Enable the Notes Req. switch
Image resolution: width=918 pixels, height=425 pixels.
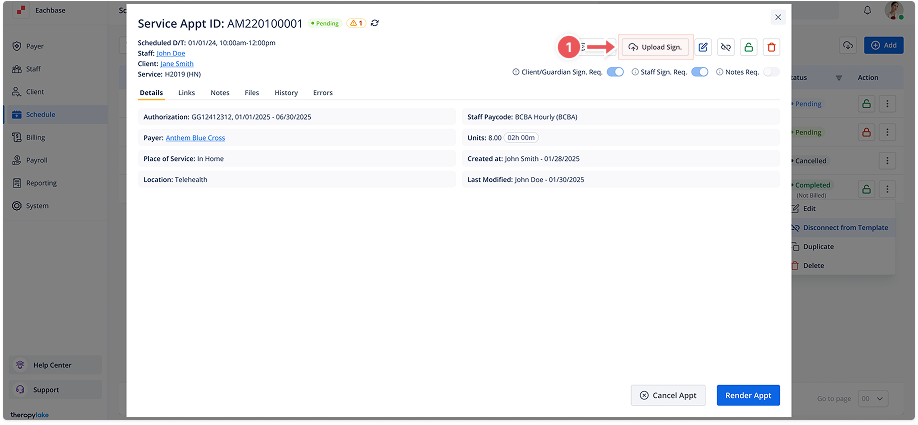tap(772, 72)
